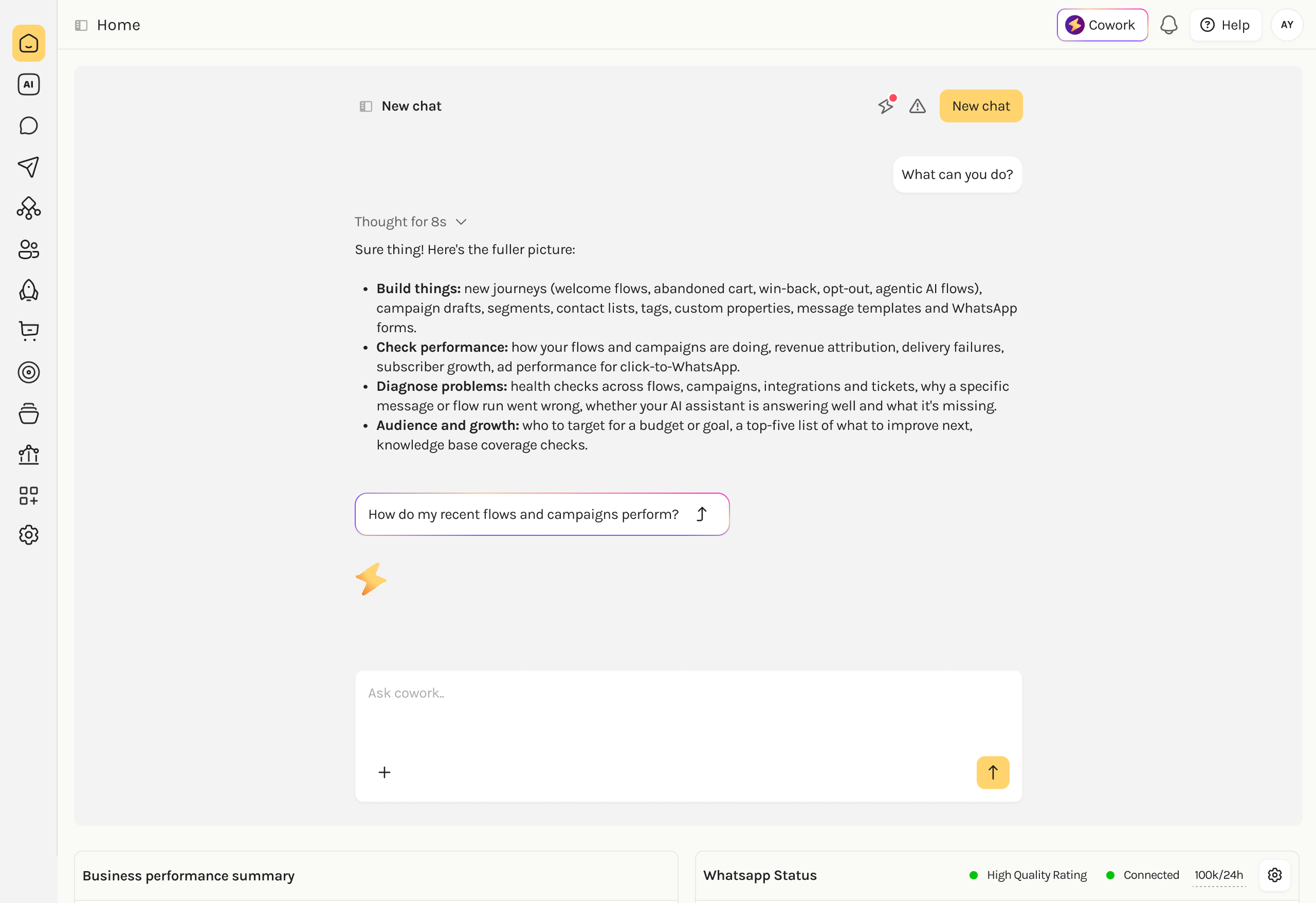Screen dimensions: 1316x903
Task: Click the 'Build things:' bullet label
Action: [418, 288]
